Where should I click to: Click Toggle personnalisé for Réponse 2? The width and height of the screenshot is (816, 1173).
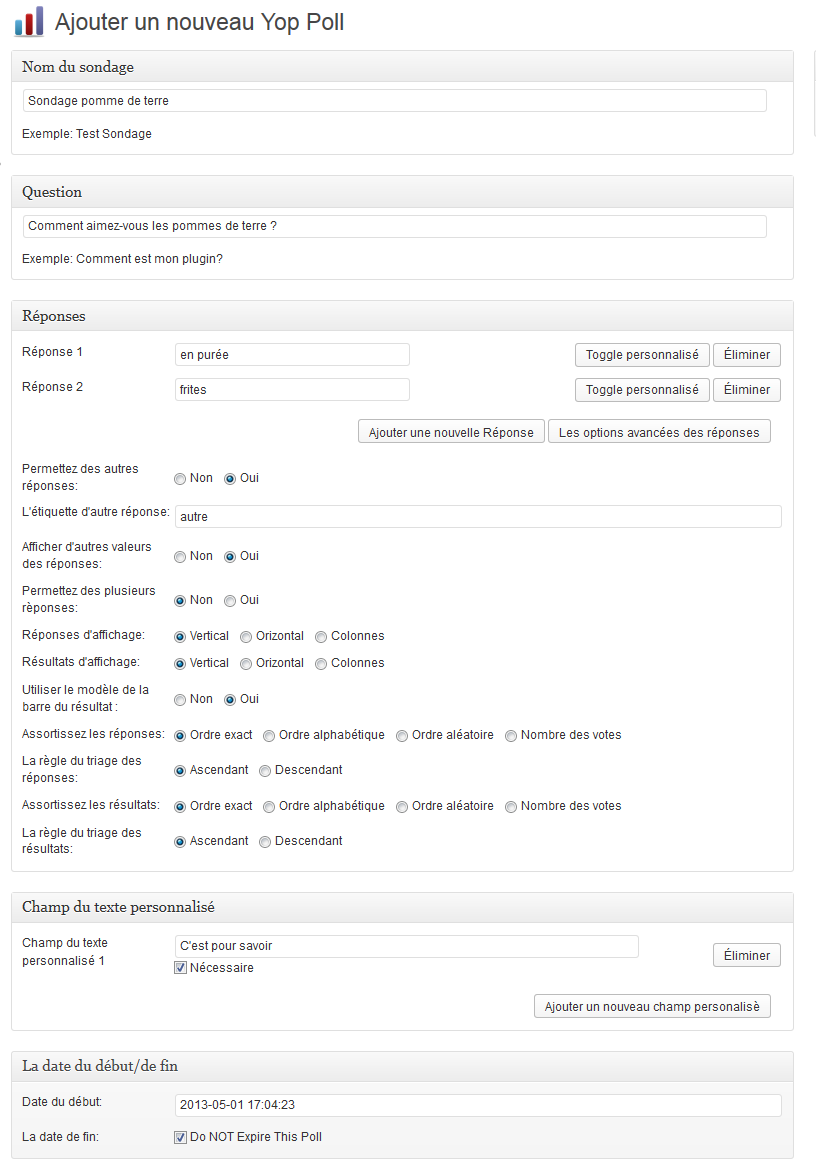[642, 390]
